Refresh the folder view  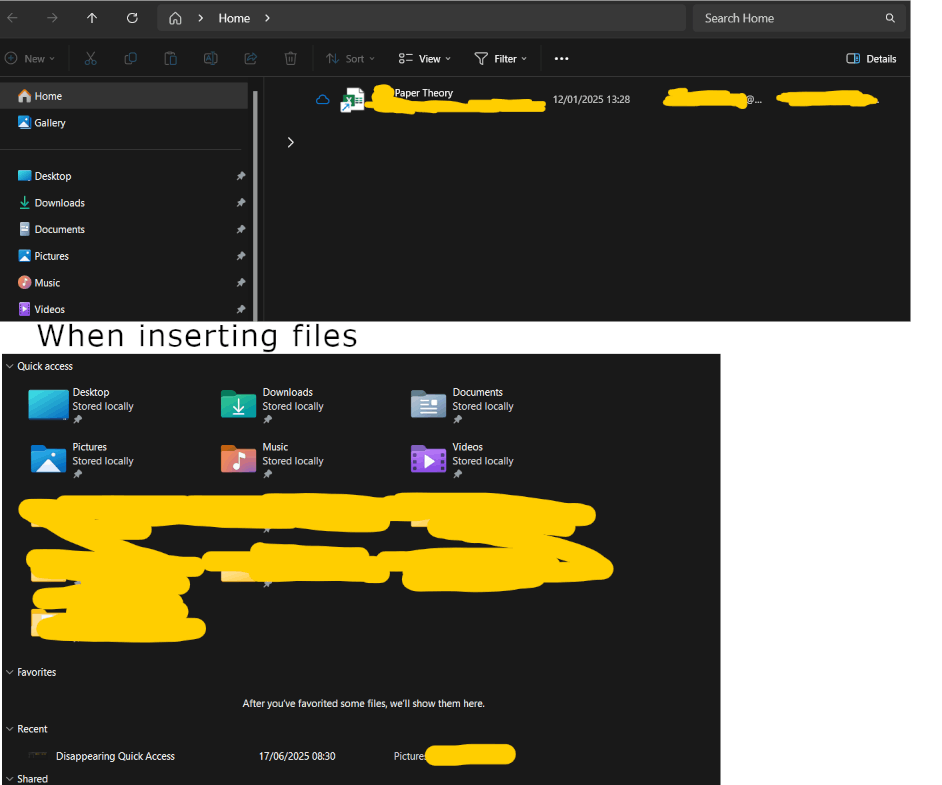132,17
